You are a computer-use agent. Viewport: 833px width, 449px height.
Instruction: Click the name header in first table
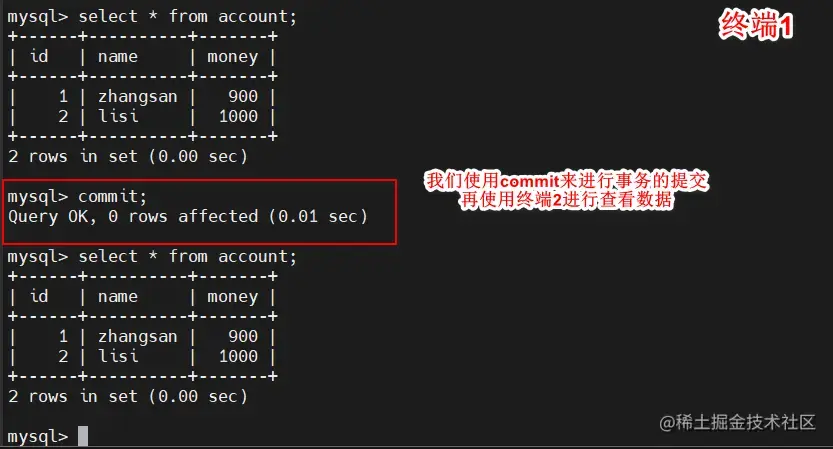pos(118,56)
